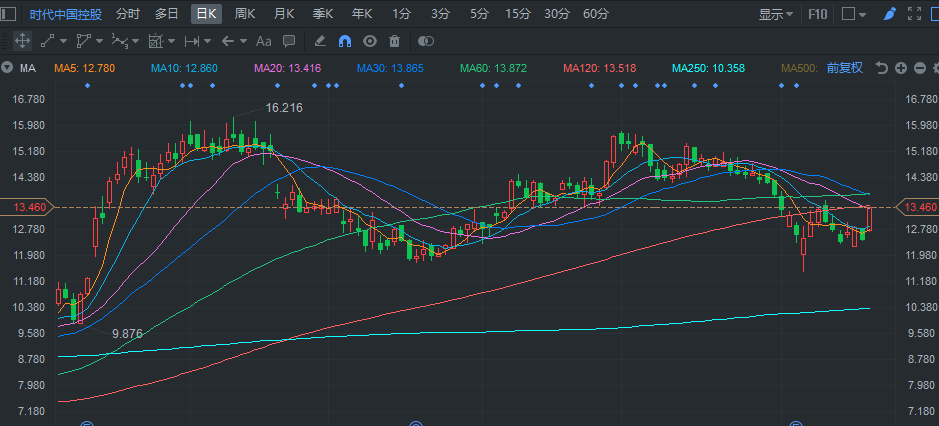
Task: Open the layout square dropdown arrow
Action: pyautogui.click(x=862, y=14)
